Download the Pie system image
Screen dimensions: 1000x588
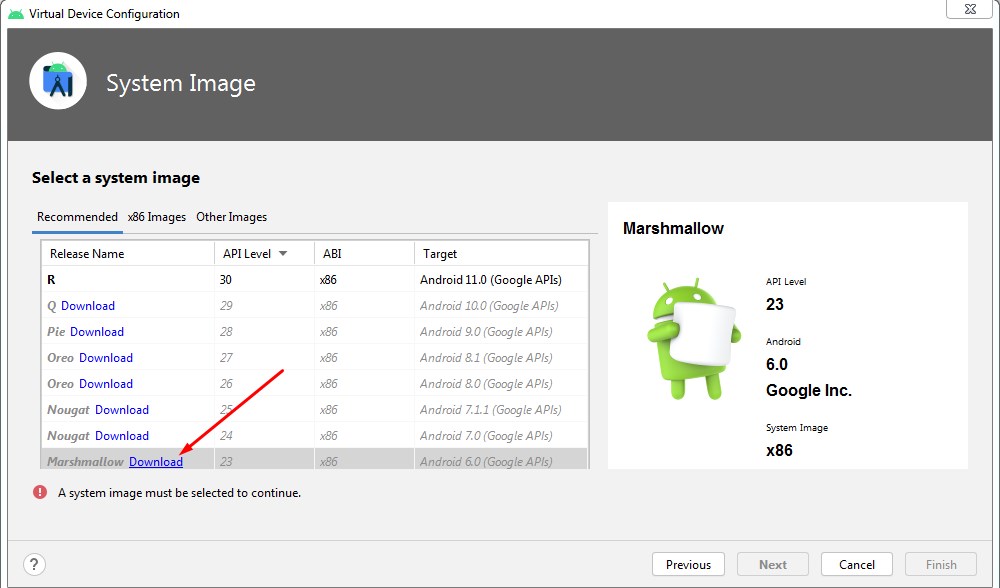point(97,332)
